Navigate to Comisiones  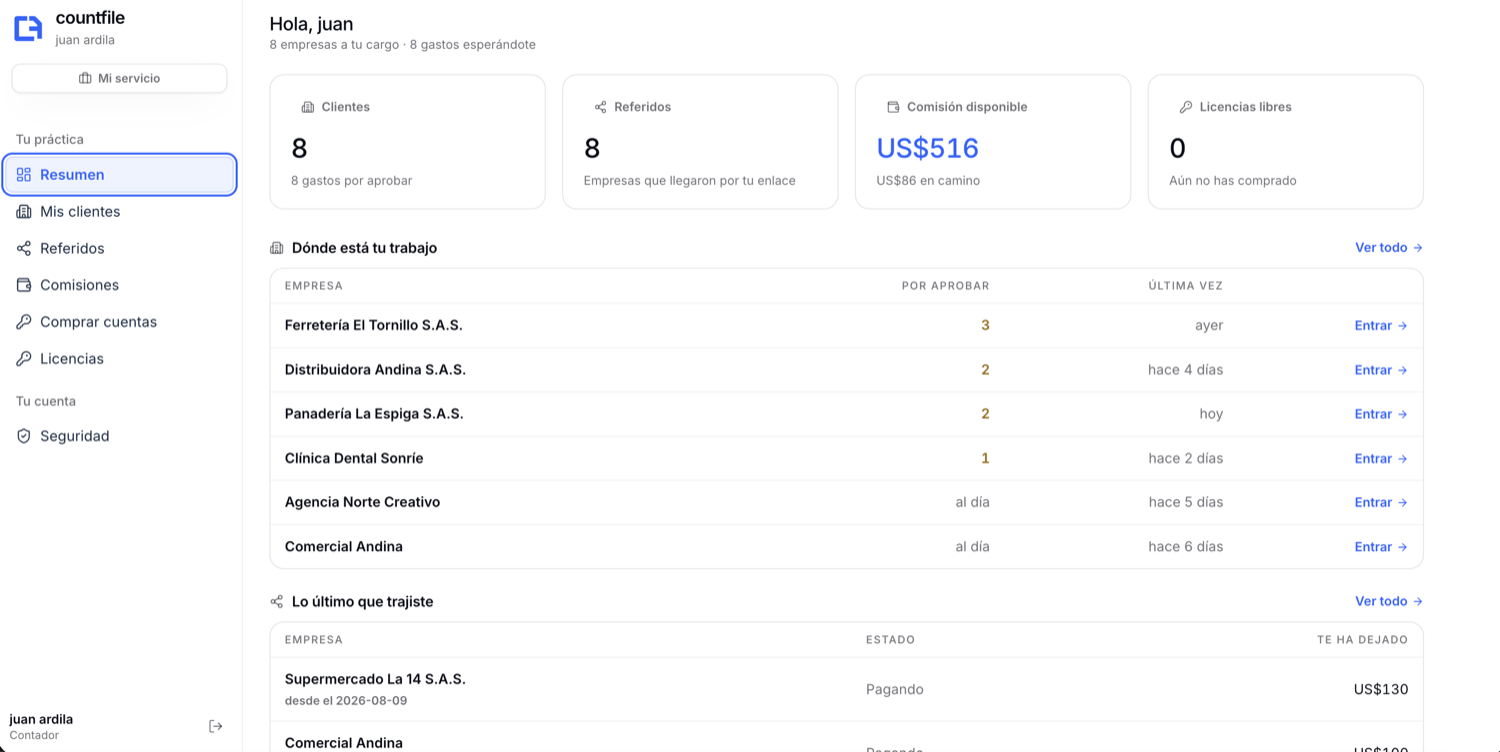[120, 285]
